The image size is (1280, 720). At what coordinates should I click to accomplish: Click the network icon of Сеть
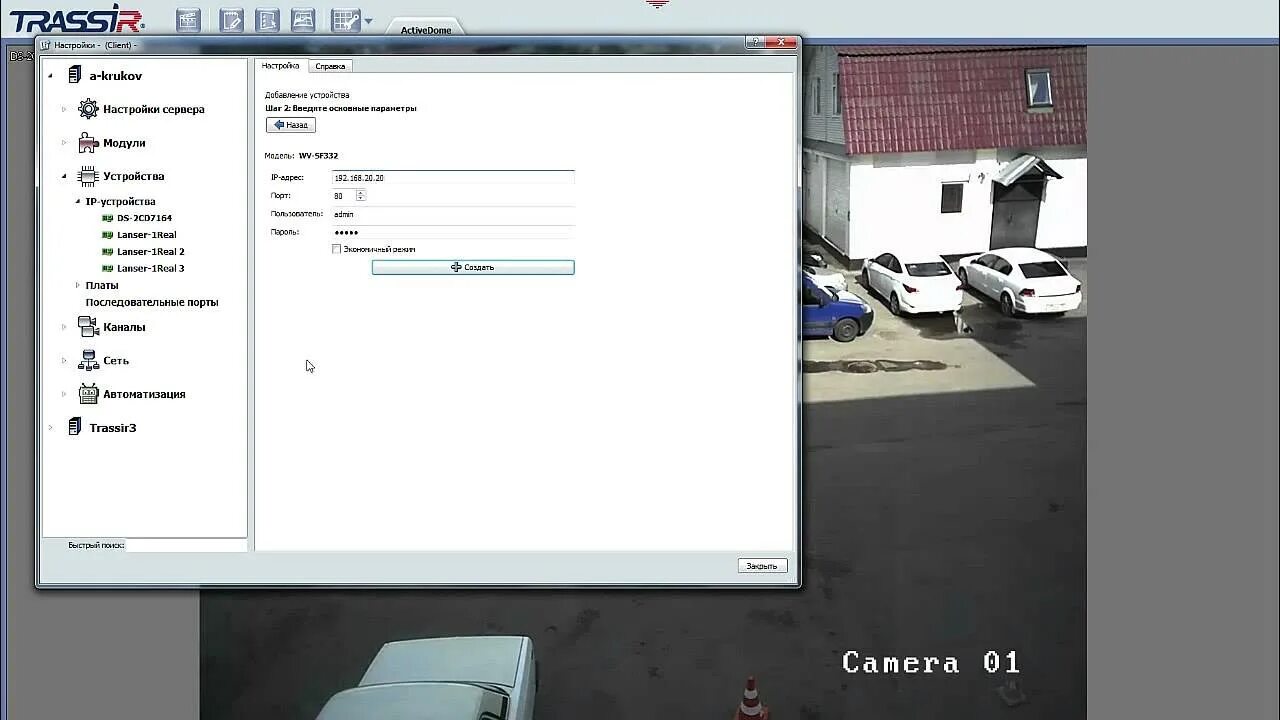click(x=88, y=360)
